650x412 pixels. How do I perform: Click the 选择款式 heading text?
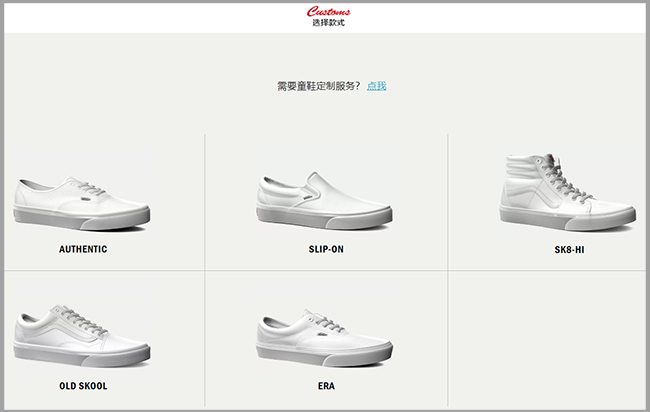[x=328, y=22]
